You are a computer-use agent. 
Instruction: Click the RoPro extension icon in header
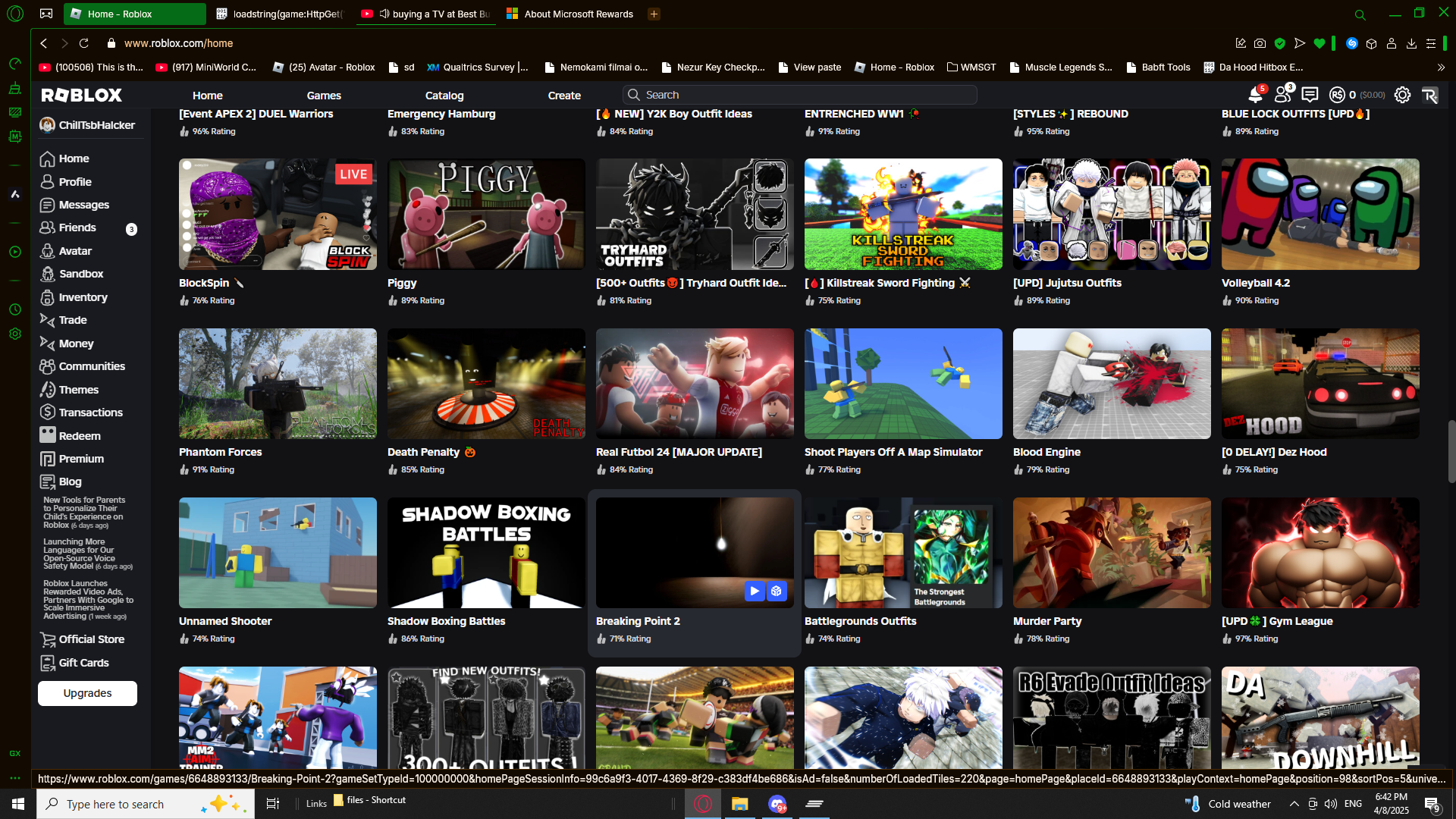coord(1429,95)
